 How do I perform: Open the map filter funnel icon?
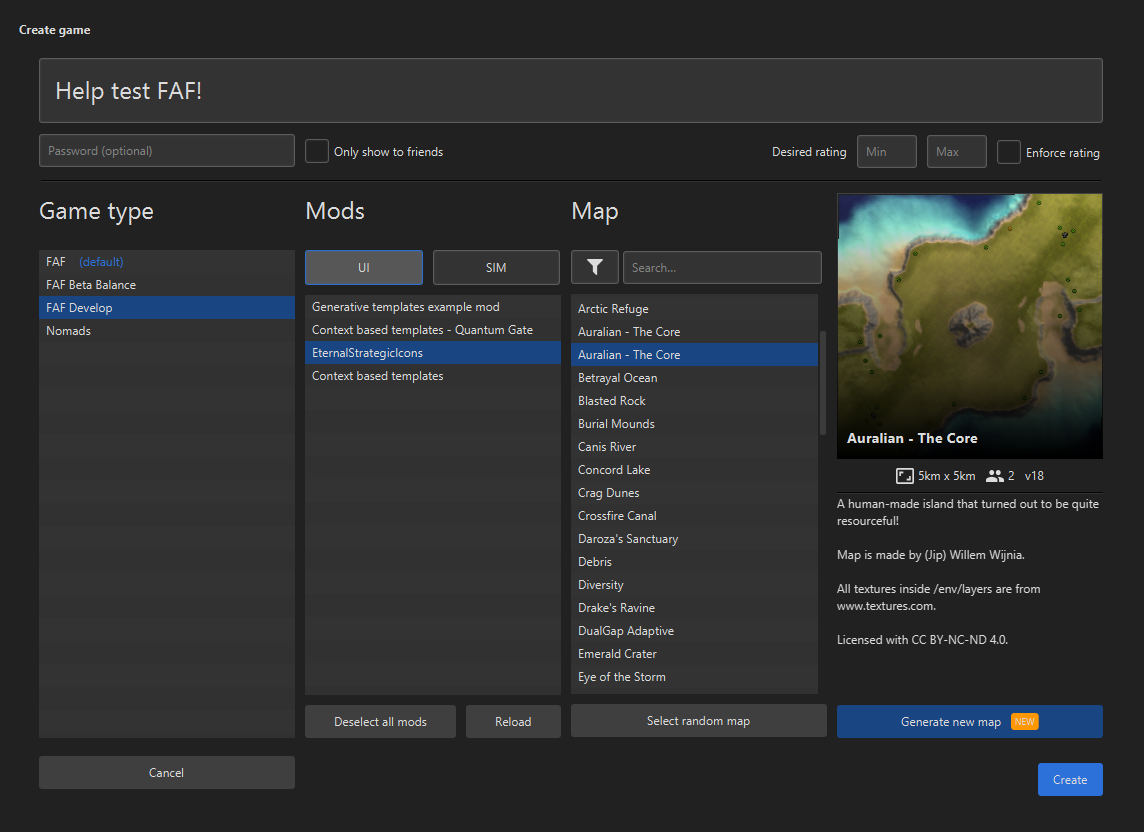[595, 267]
